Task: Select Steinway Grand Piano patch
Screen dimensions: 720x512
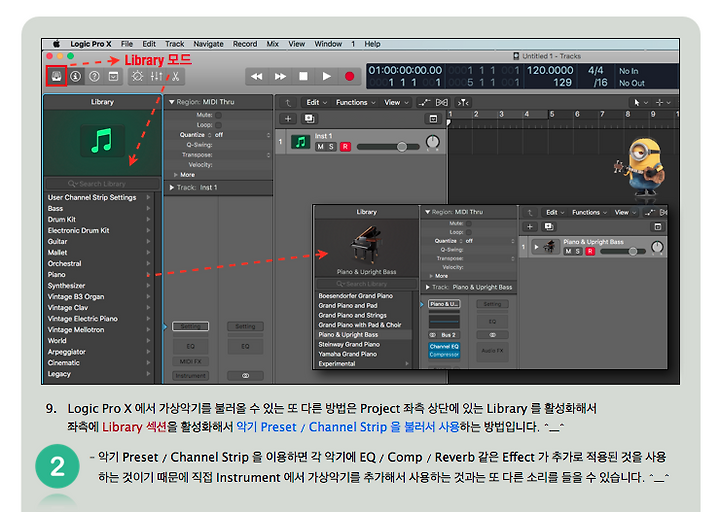Action: (x=364, y=344)
